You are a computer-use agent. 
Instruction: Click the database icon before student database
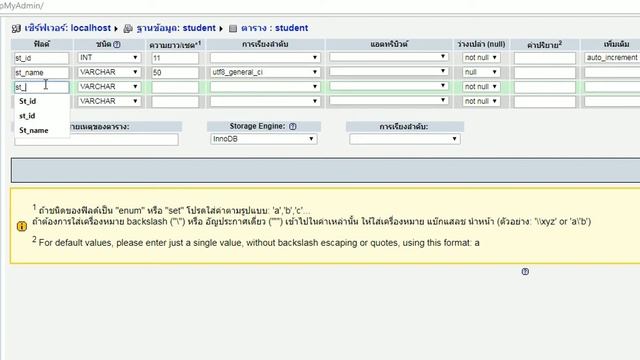128,28
